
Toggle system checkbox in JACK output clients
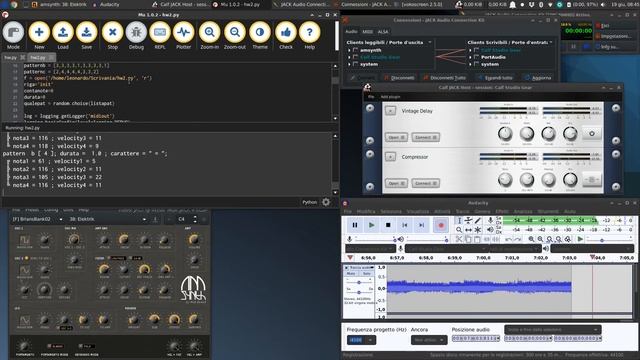(356, 64)
